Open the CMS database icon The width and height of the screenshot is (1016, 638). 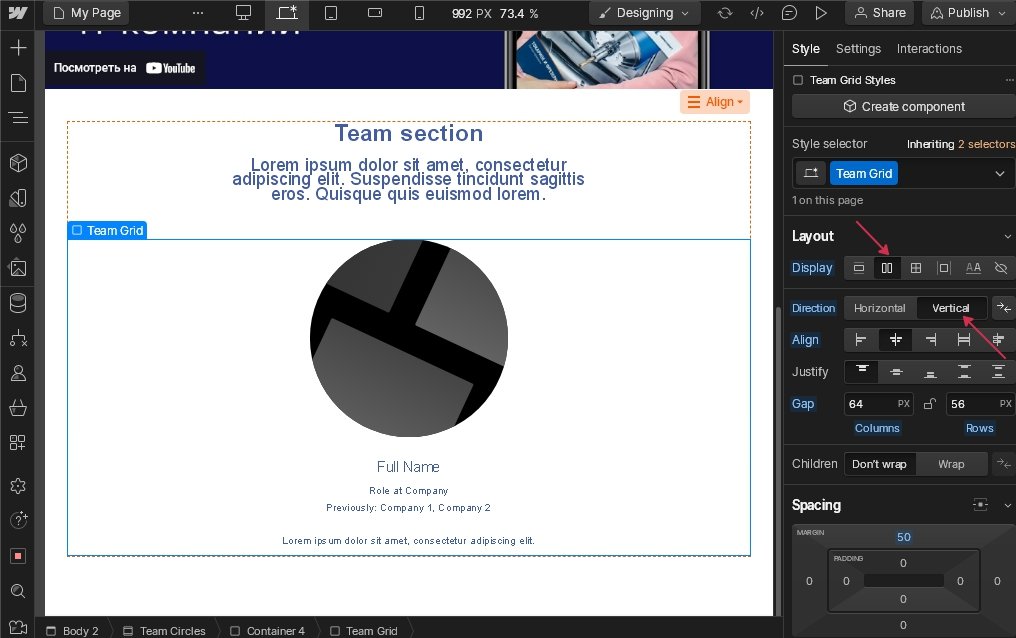click(18, 302)
